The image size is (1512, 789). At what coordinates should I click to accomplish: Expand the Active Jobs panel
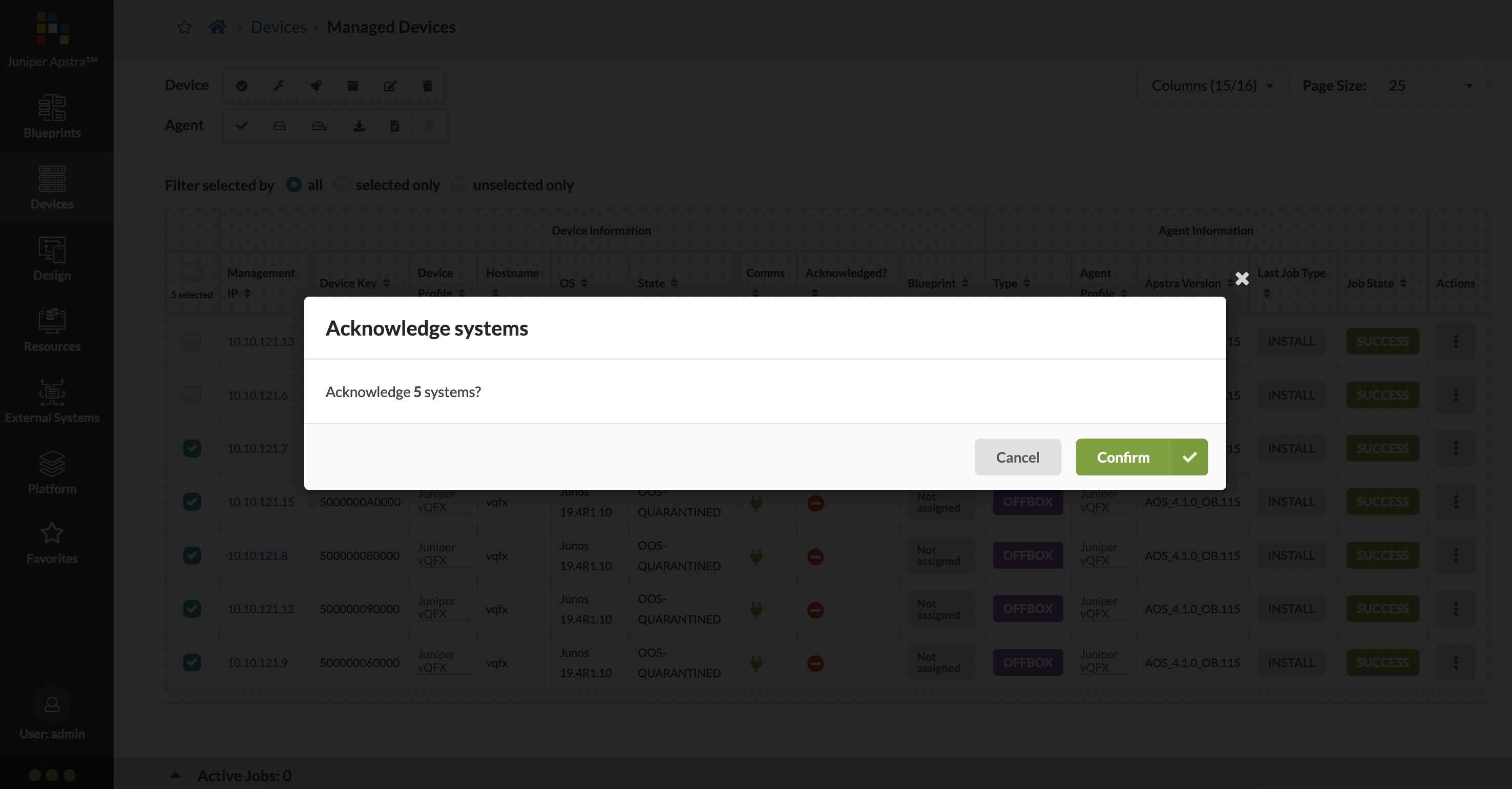click(x=176, y=776)
